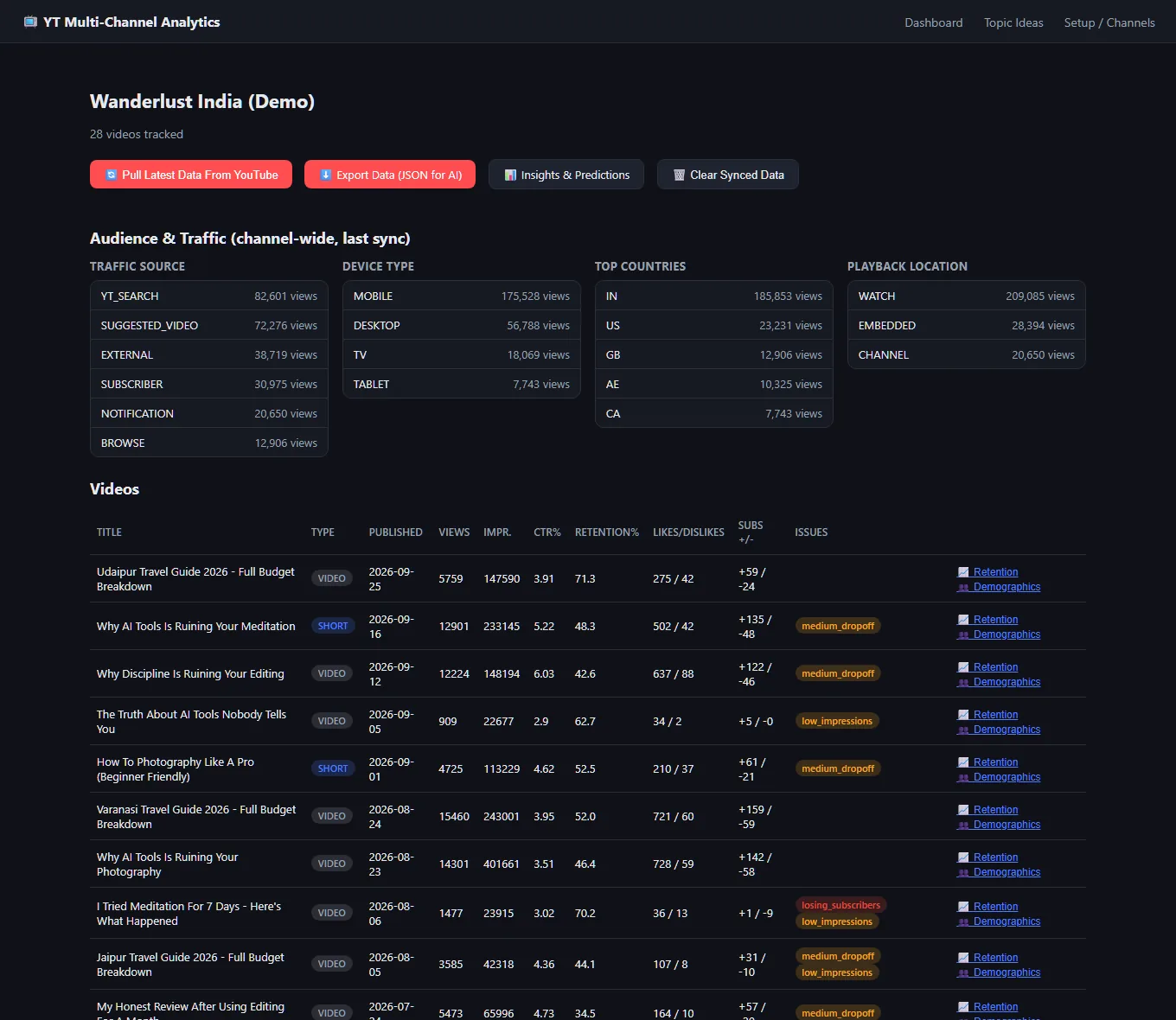Click the TABLET device type row

[x=462, y=384]
